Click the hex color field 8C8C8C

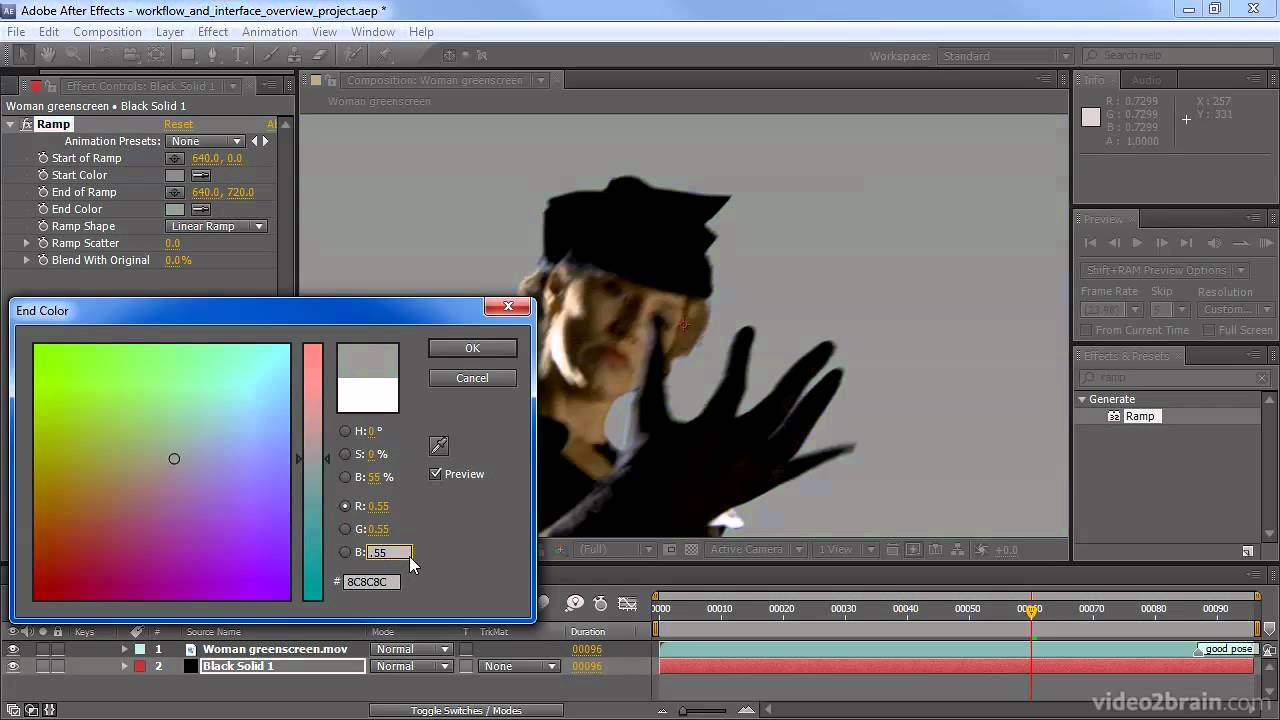[371, 582]
